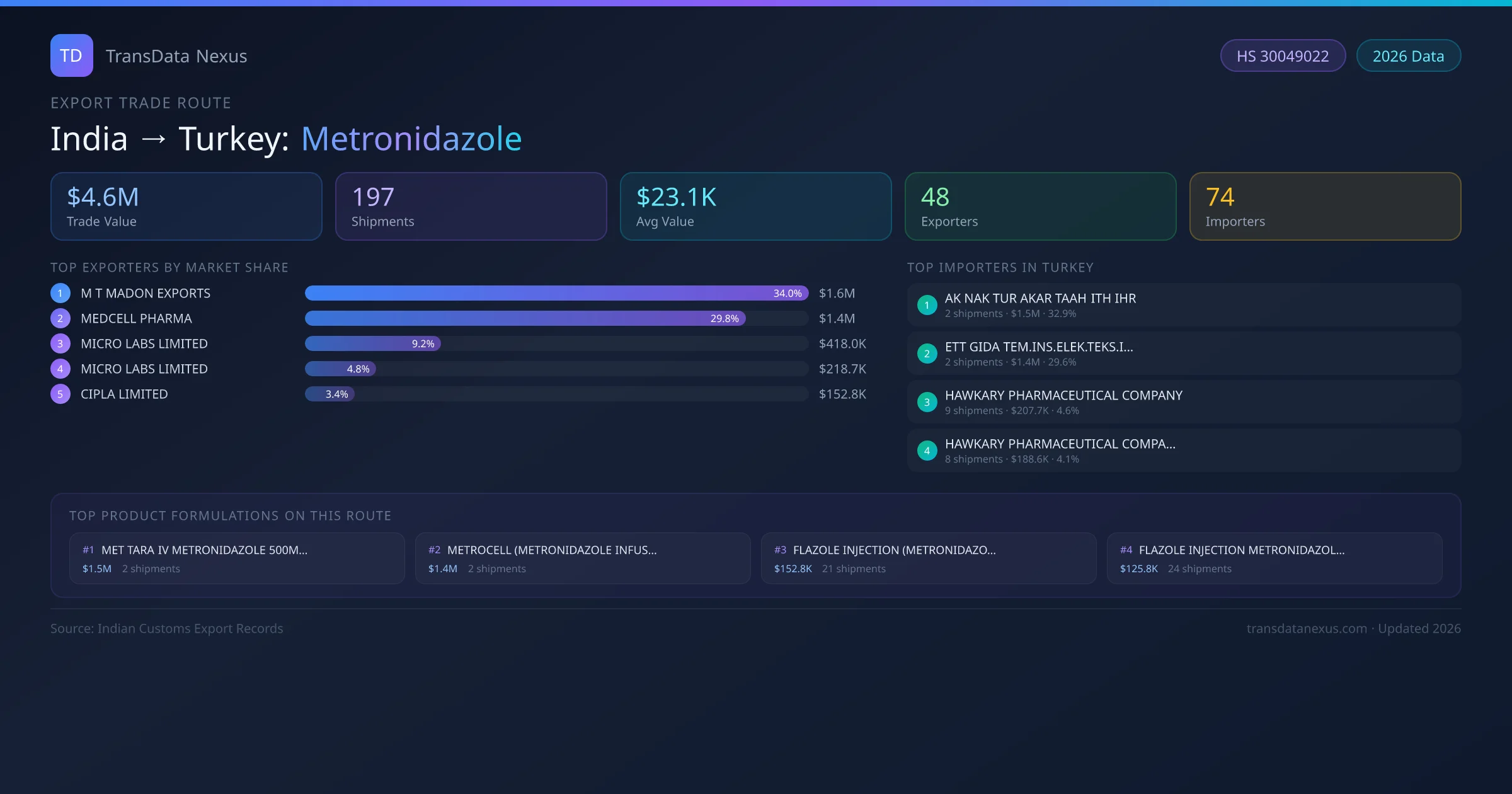Click rank 1 badge for M T Madon Exports
This screenshot has height=794, width=1512.
[60, 293]
